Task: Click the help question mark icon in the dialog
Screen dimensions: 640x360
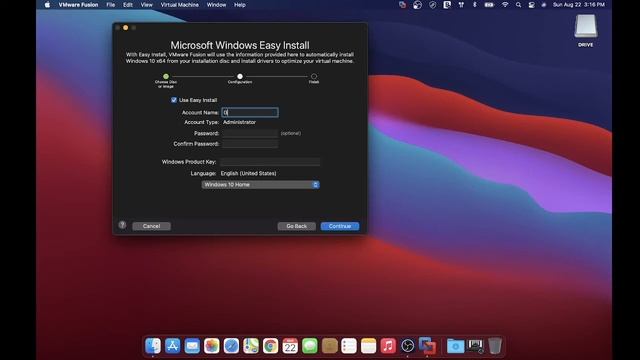Action: click(122, 225)
